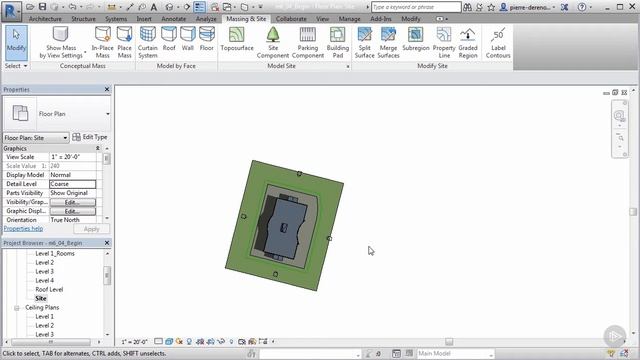
Task: Close the Project Browser panel
Action: [107, 243]
